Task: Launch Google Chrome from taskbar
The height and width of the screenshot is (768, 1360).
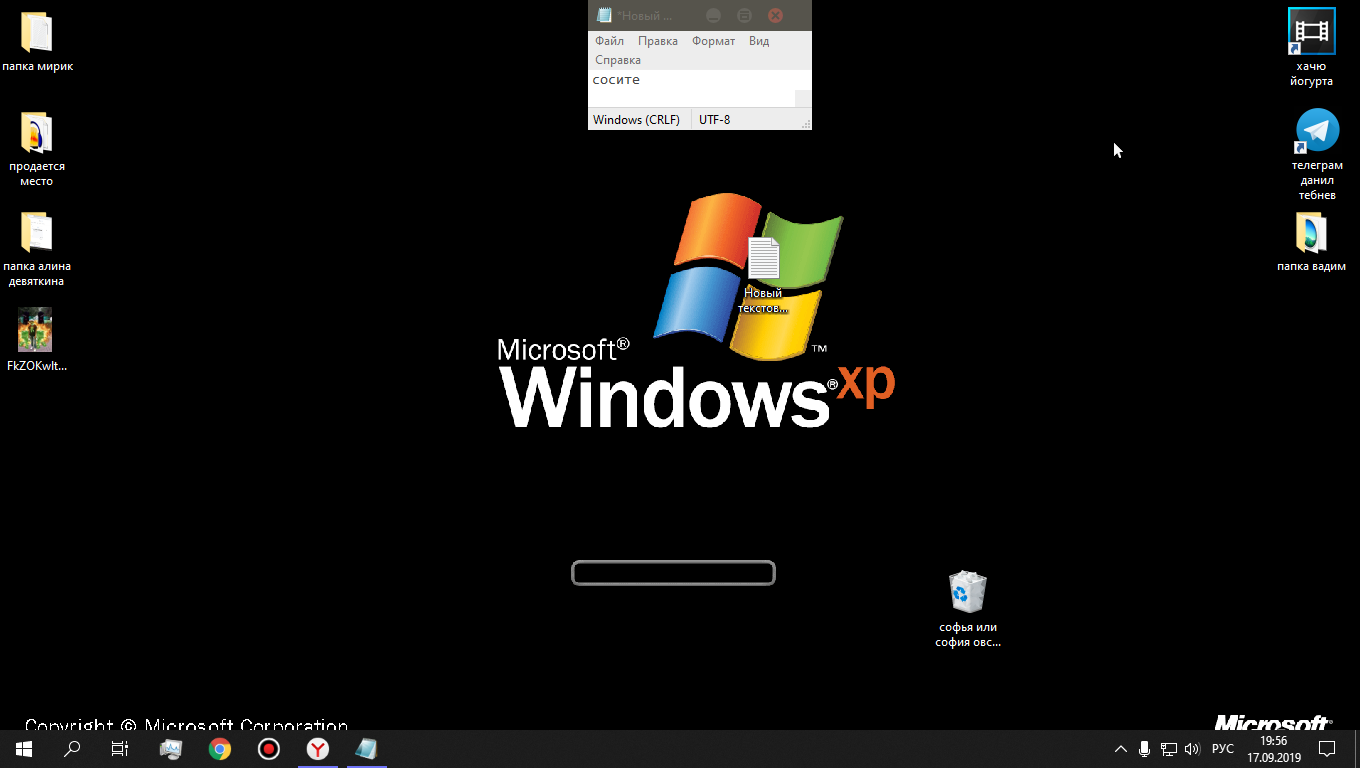Action: (x=220, y=748)
